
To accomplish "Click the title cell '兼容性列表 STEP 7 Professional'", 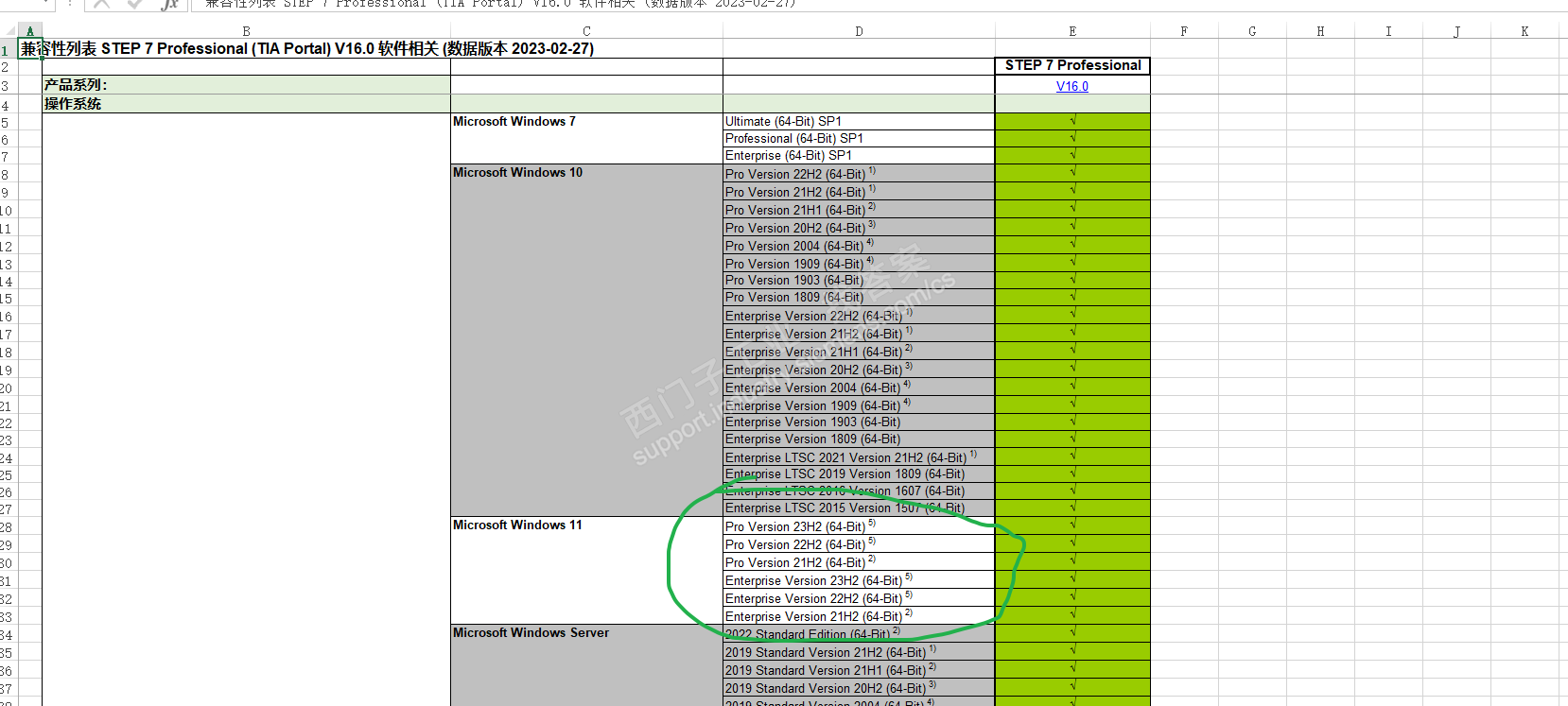I will click(307, 49).
